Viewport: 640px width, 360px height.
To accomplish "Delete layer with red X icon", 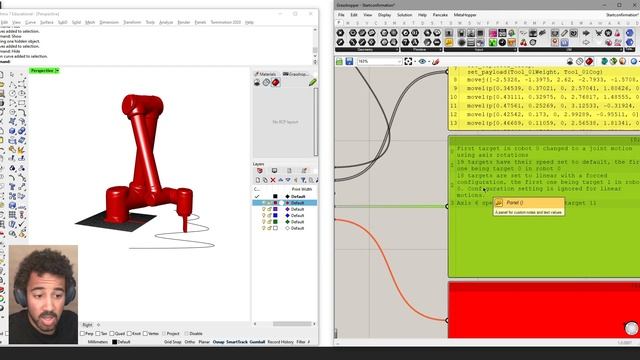I will click(x=273, y=180).
